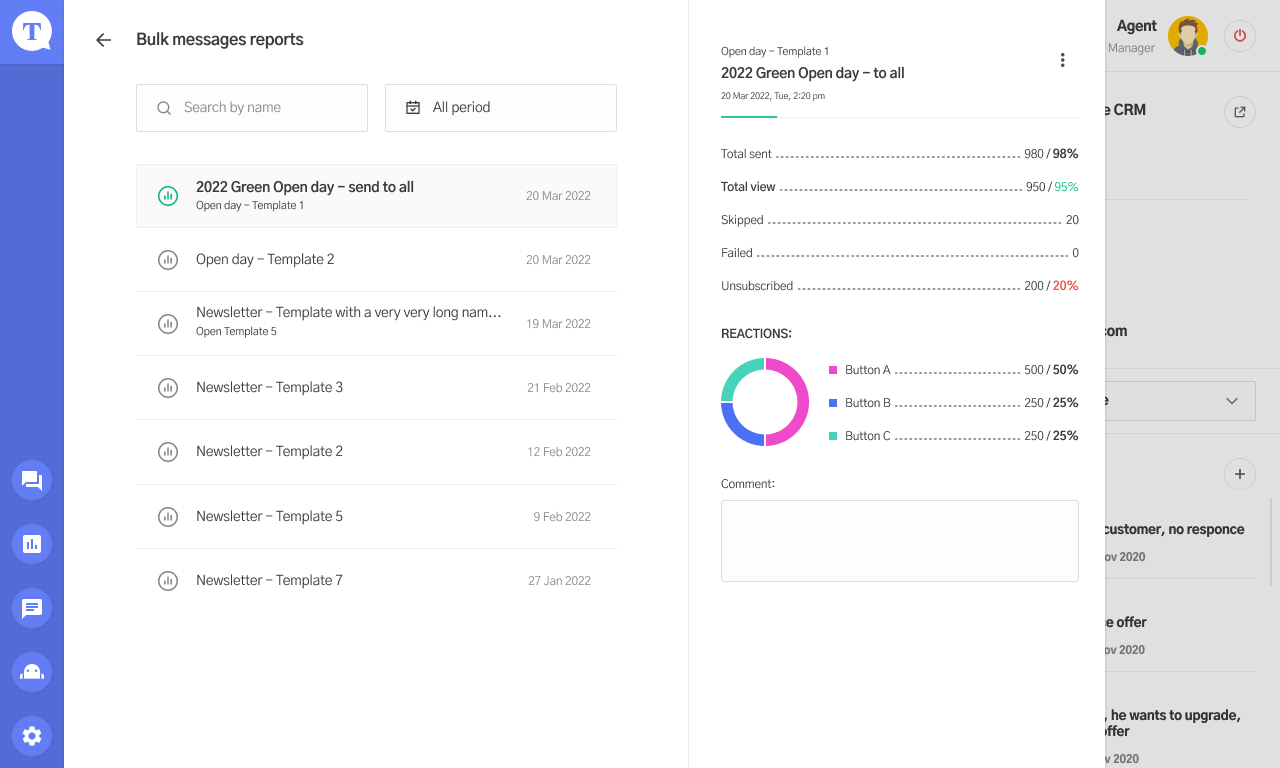Click chart icon of Newsletter – Template 7
Viewport: 1280px width, 768px height.
(168, 581)
